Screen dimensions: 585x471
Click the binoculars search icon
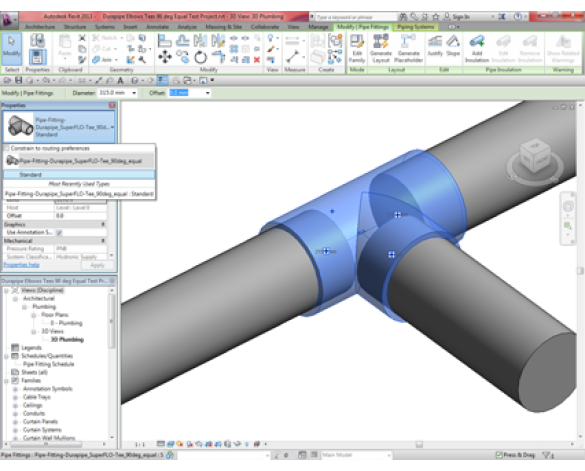point(403,17)
